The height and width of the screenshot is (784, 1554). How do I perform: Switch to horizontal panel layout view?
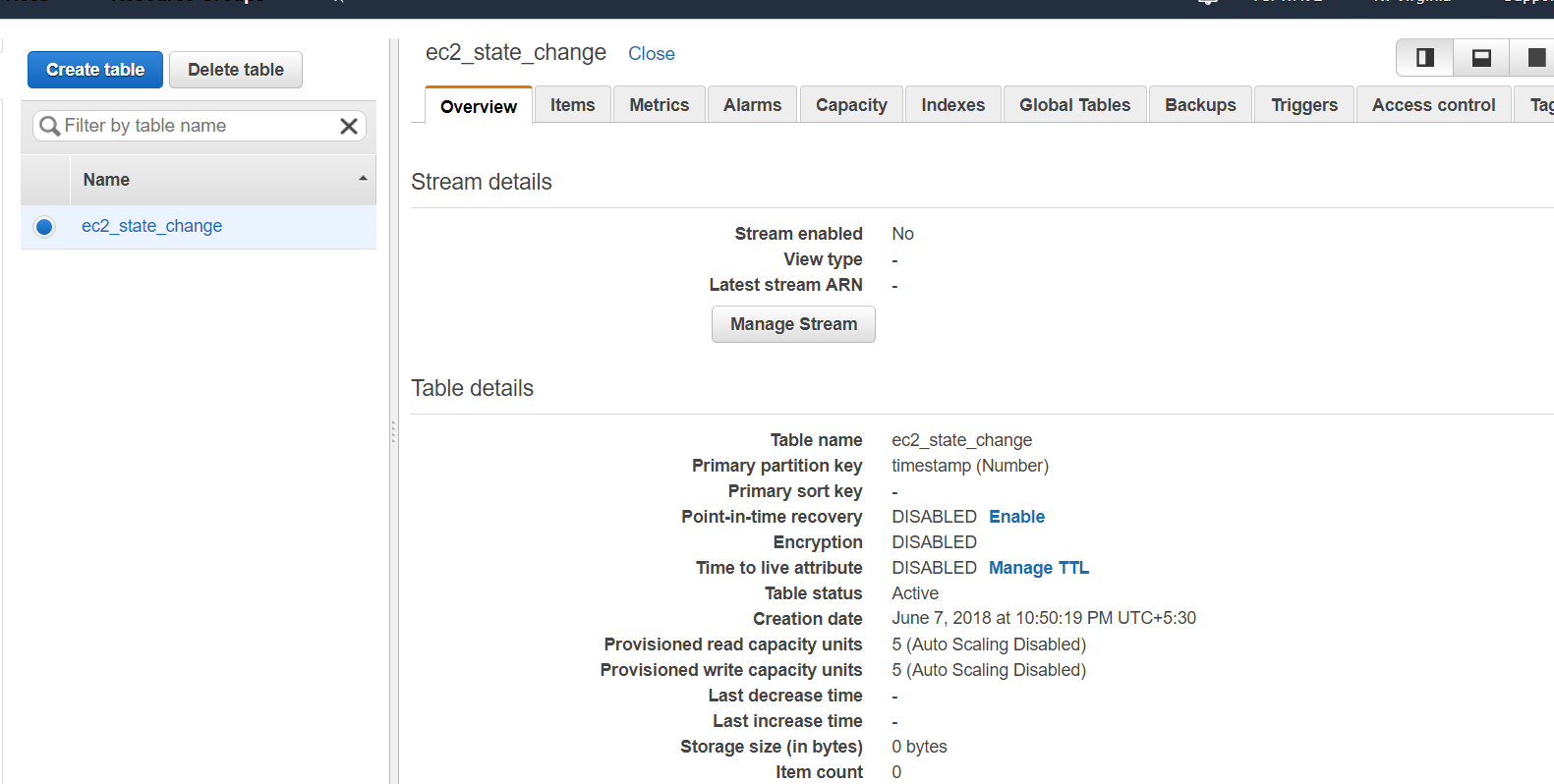point(1480,57)
